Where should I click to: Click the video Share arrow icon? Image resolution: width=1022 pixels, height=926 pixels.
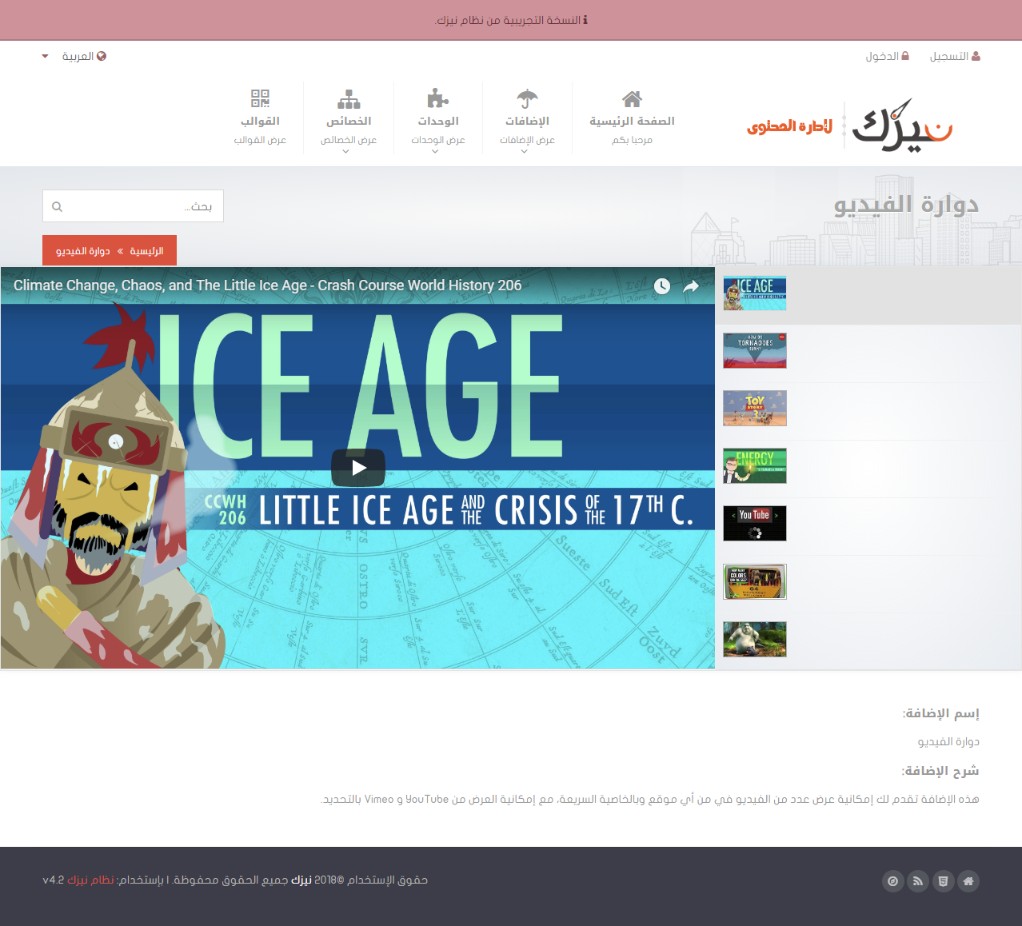[691, 286]
